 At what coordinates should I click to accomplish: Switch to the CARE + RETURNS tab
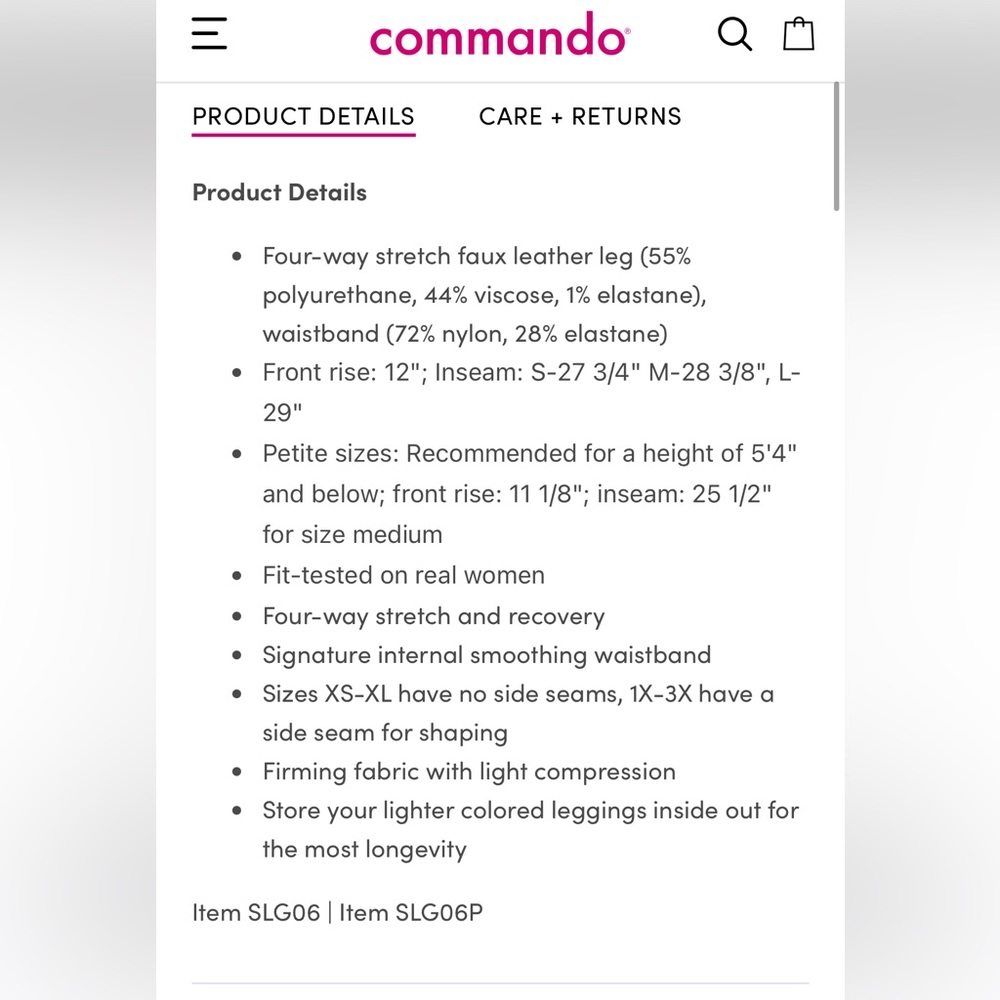coord(579,116)
